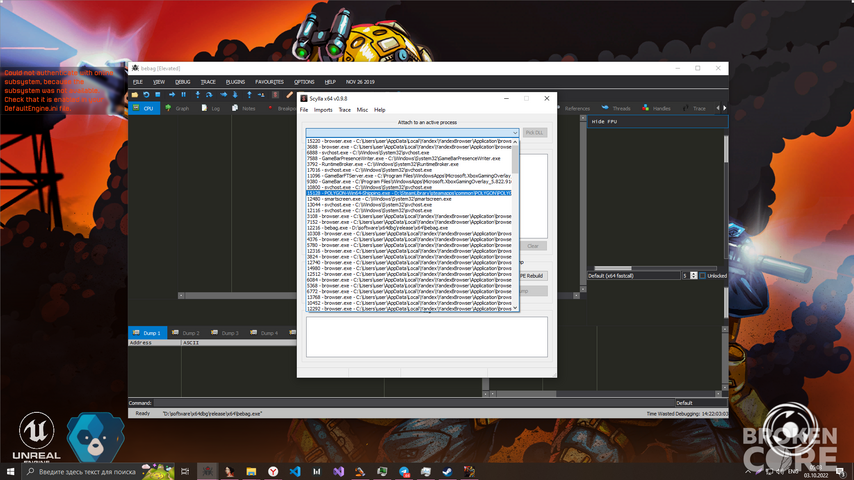Viewport: 854px width, 480px height.
Task: Click the Scylla log text area
Action: point(427,337)
